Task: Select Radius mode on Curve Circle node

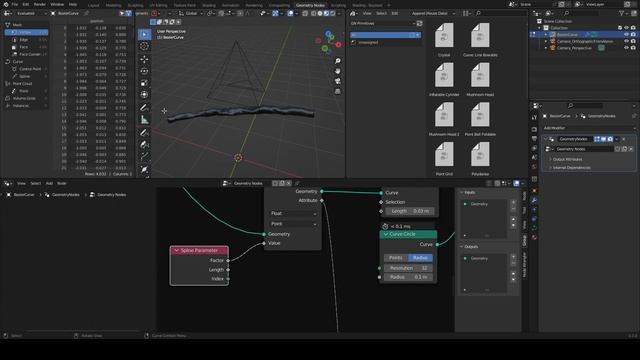Action: 420,258
